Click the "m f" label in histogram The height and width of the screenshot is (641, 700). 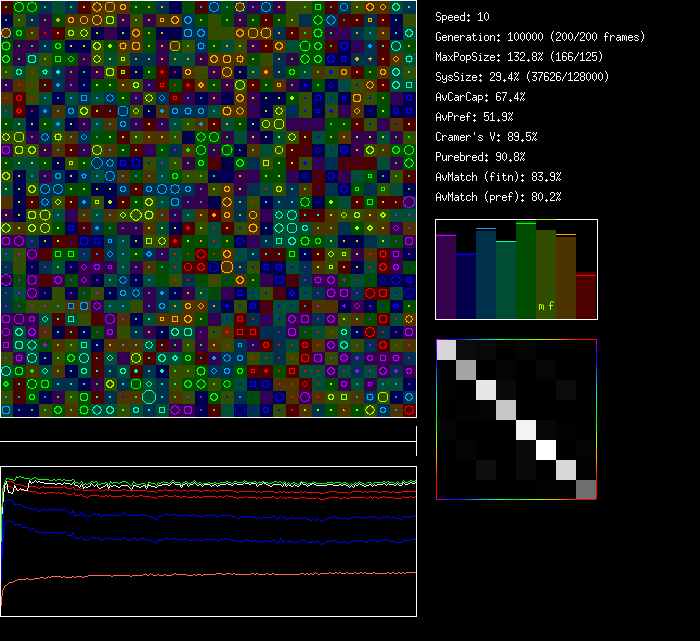(x=546, y=306)
